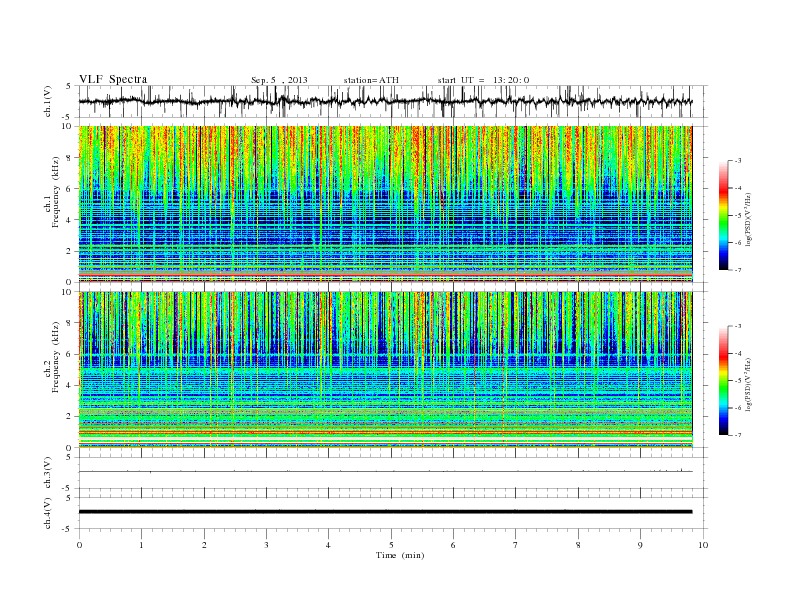792x612 pixels.
Task: Click tick label "5" on the Time axis
Action: [391, 545]
